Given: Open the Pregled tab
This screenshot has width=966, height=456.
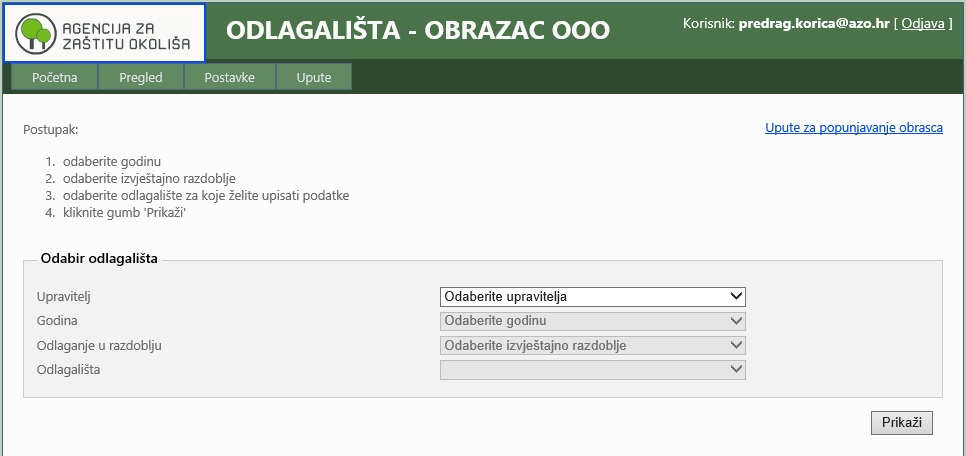Looking at the screenshot, I should 140,78.
